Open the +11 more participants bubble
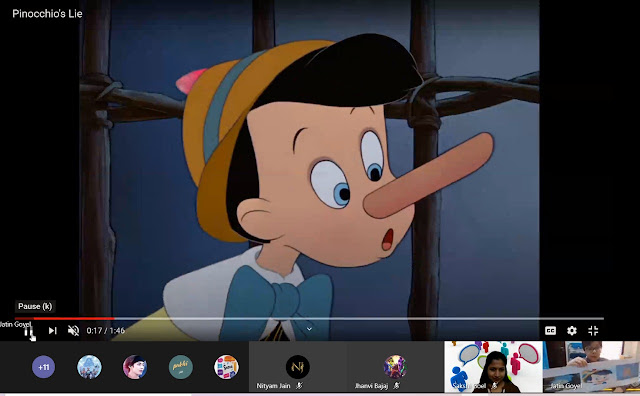This screenshot has height=396, width=640. pyautogui.click(x=43, y=367)
